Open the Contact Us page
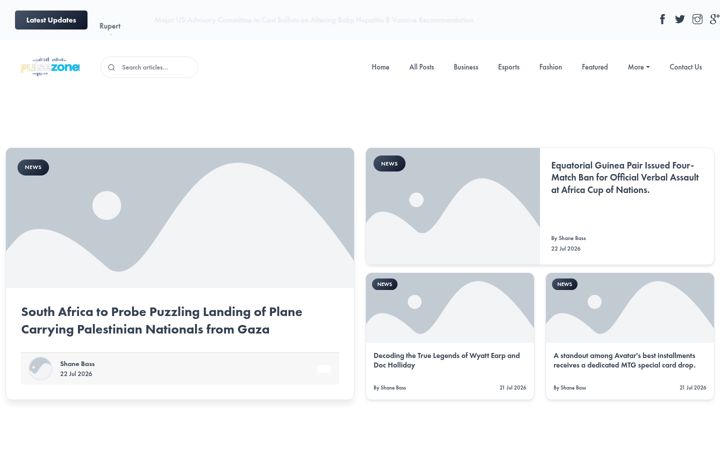 tap(686, 67)
